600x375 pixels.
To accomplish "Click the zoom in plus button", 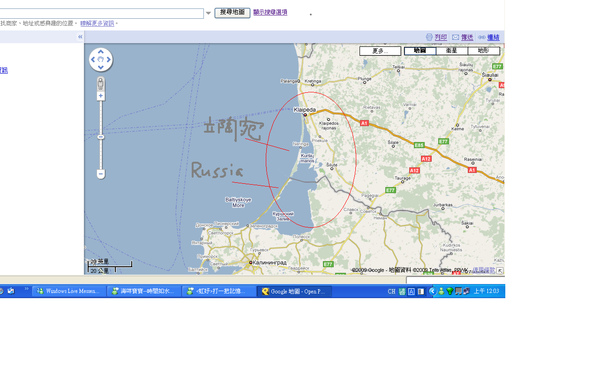I will 101,96.
